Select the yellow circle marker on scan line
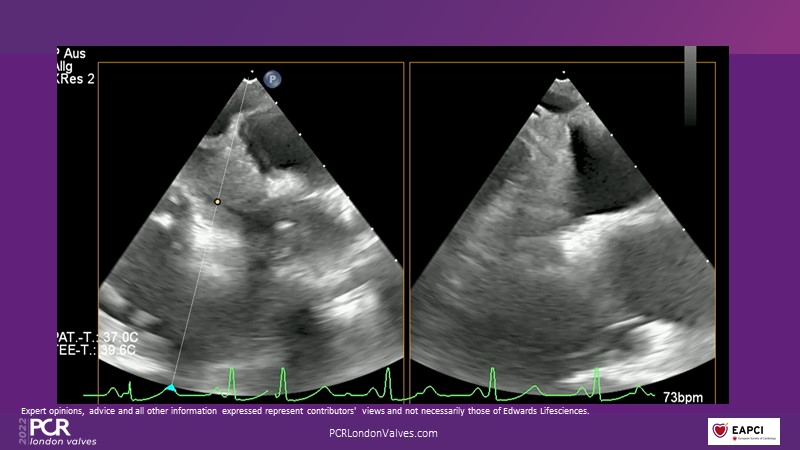Image resolution: width=800 pixels, height=450 pixels. coord(217,202)
